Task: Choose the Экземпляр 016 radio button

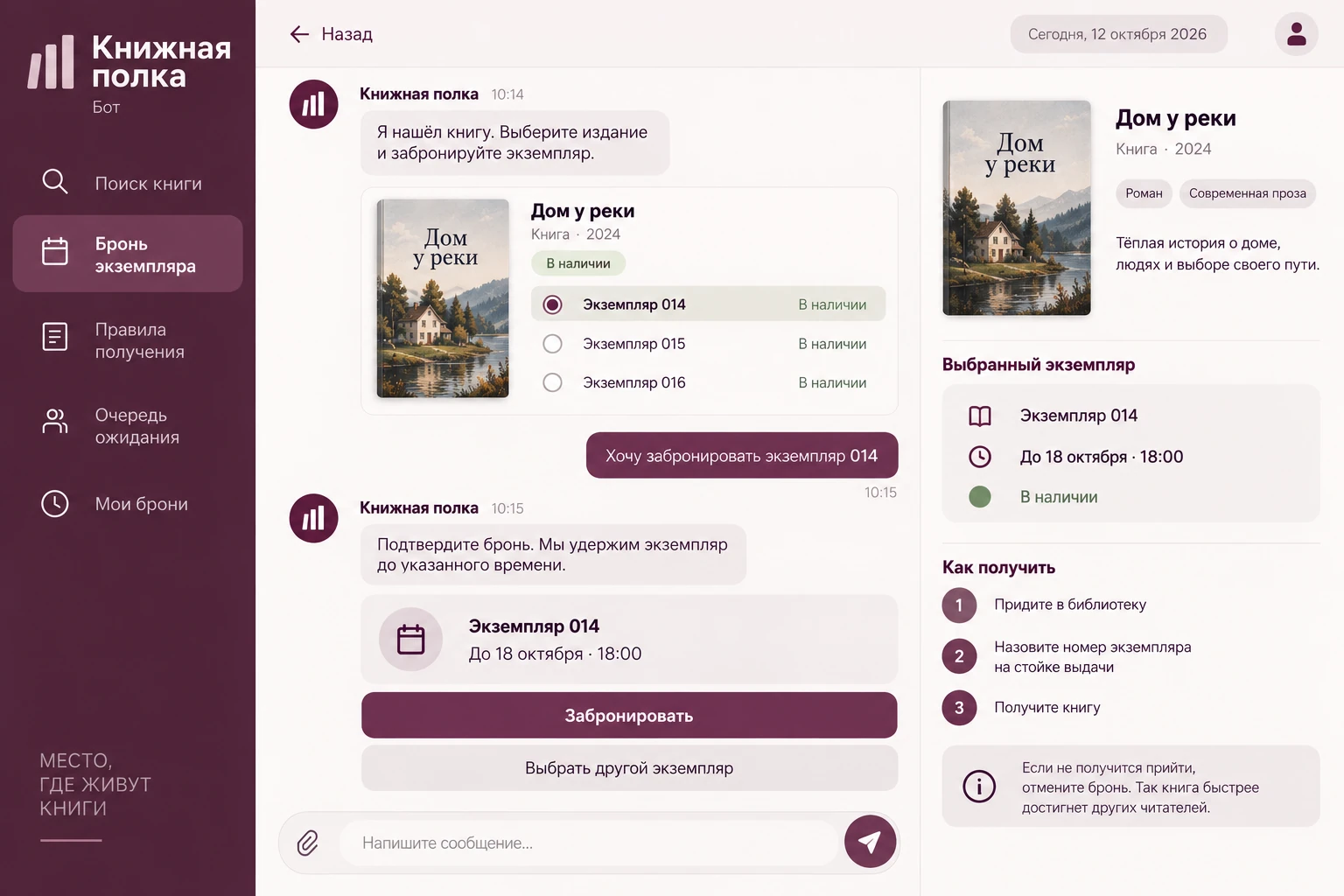Action: point(552,382)
